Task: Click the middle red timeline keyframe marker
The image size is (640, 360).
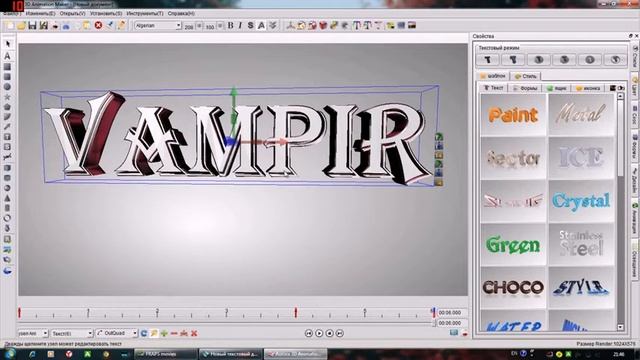Action: point(296,313)
